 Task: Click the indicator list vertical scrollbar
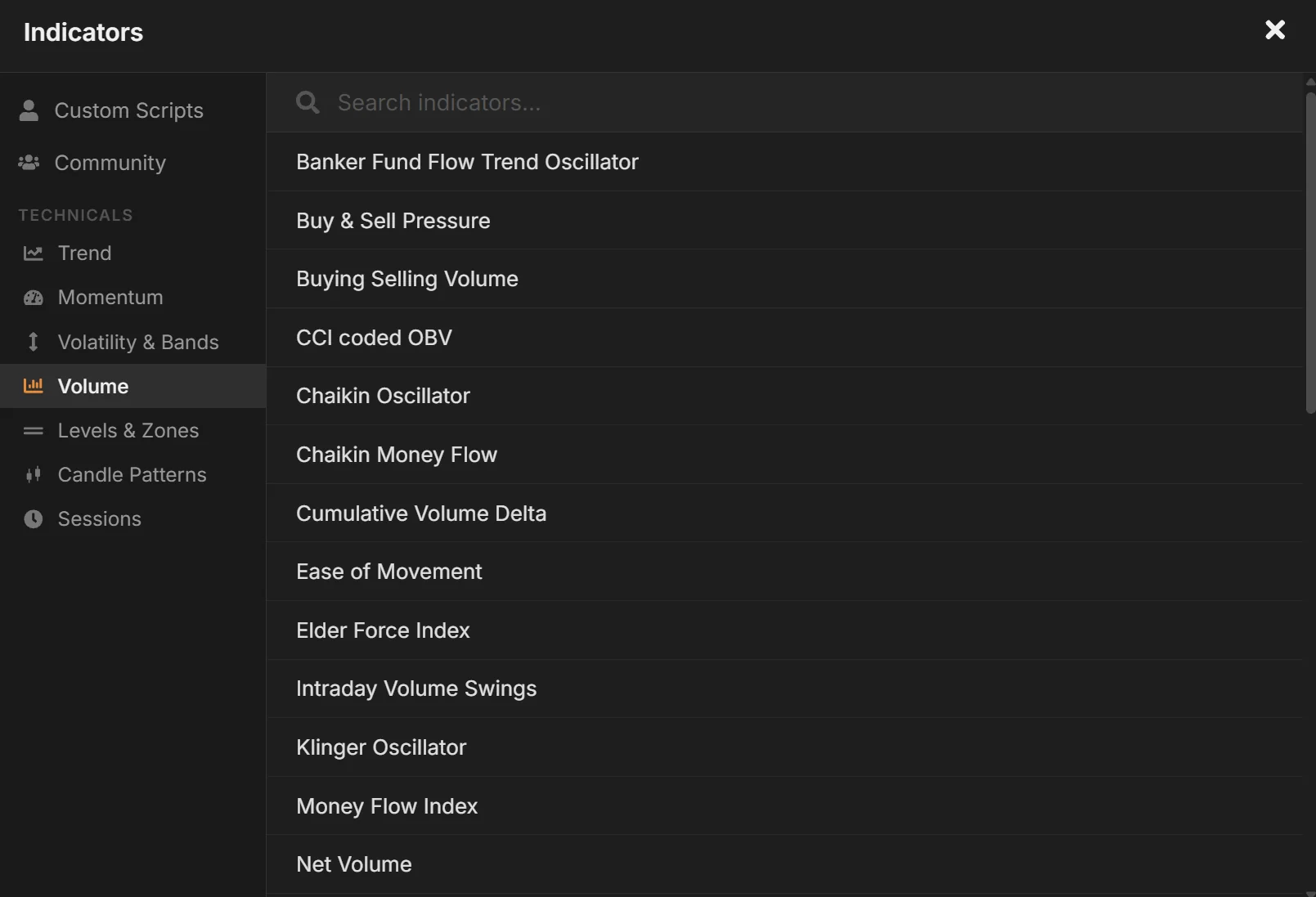1309,253
